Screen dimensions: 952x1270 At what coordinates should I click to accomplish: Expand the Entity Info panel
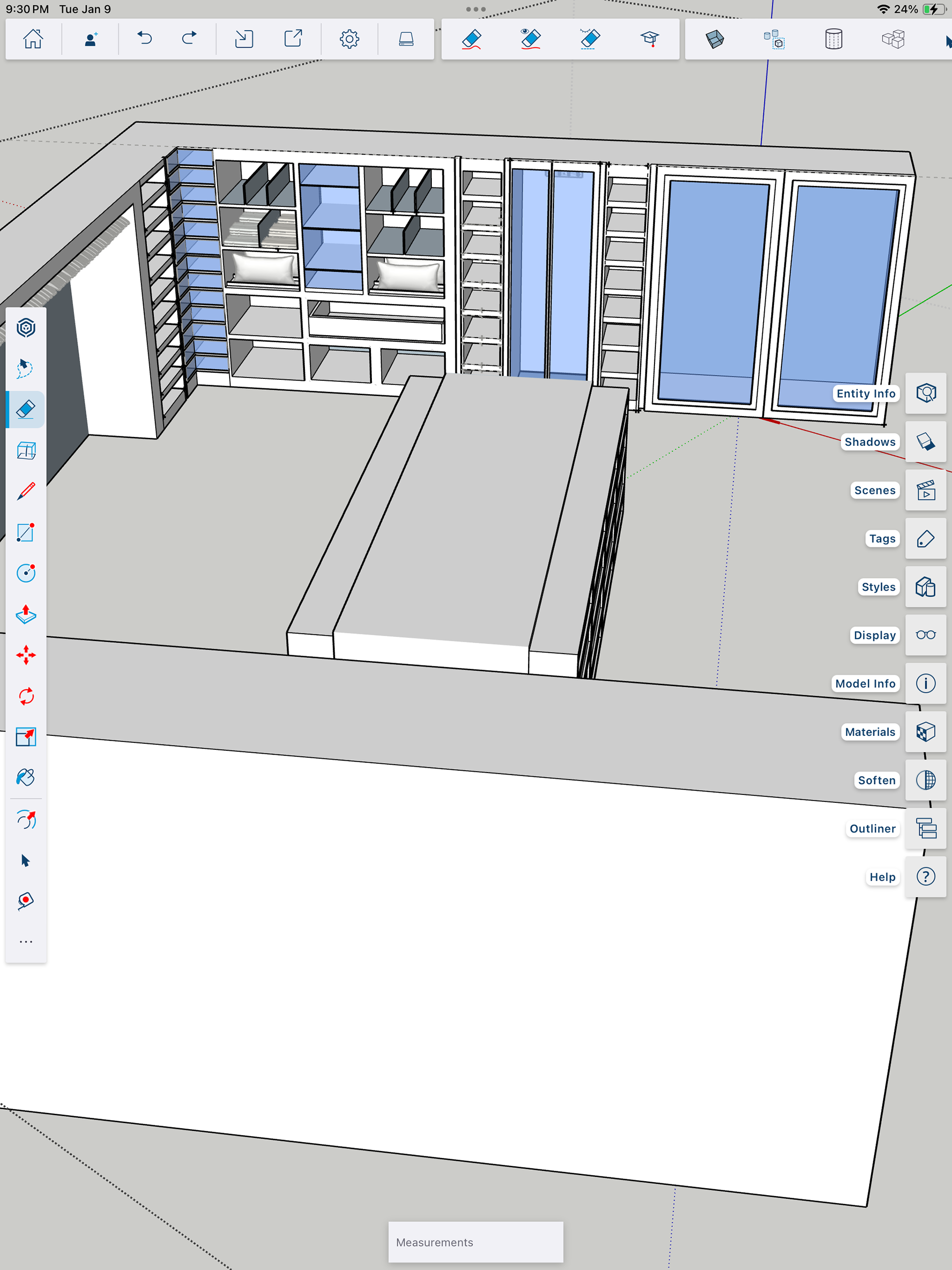[926, 393]
